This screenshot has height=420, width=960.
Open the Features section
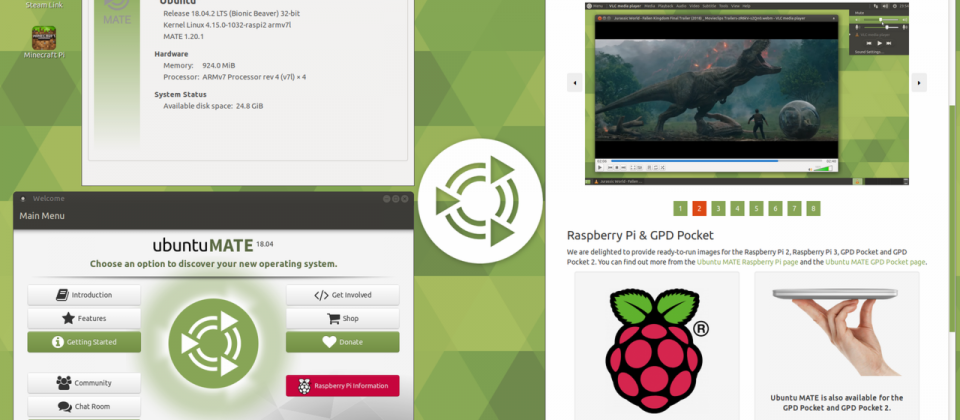84,318
